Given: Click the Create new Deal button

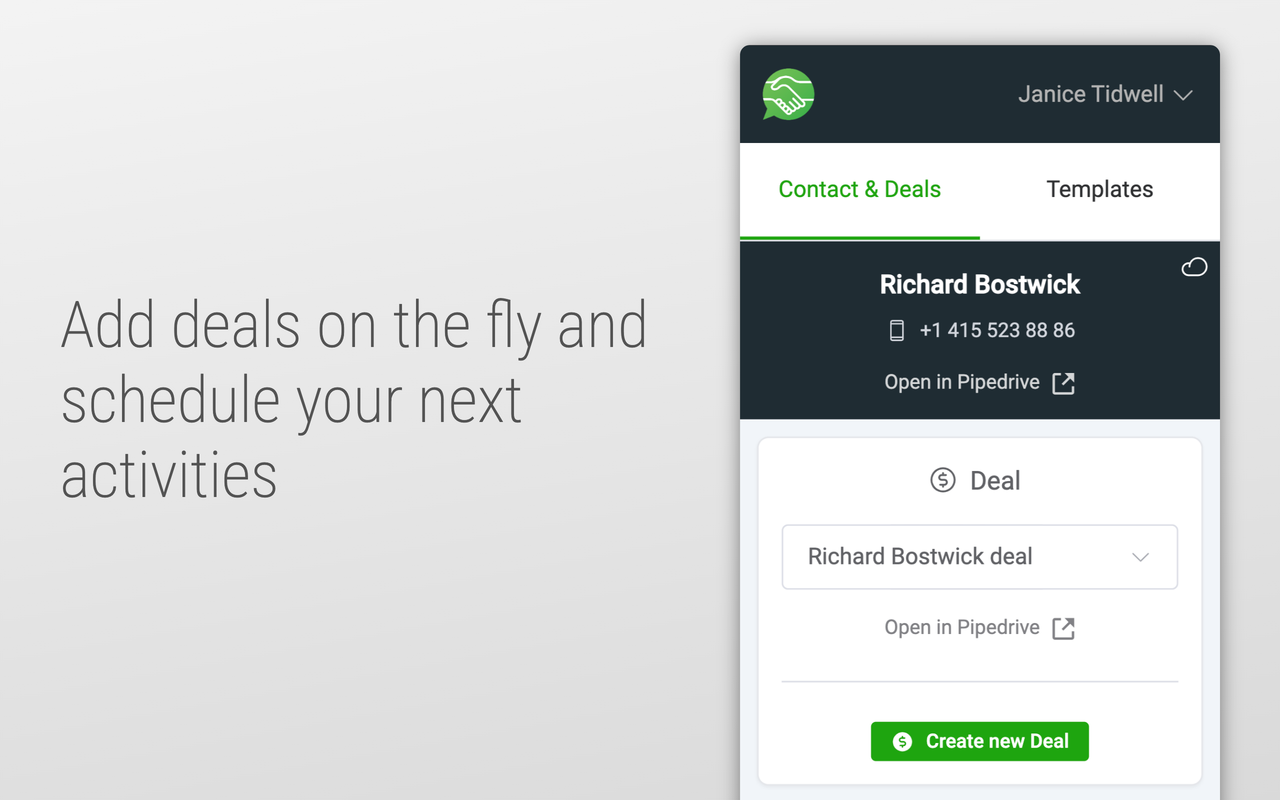Looking at the screenshot, I should [x=979, y=741].
